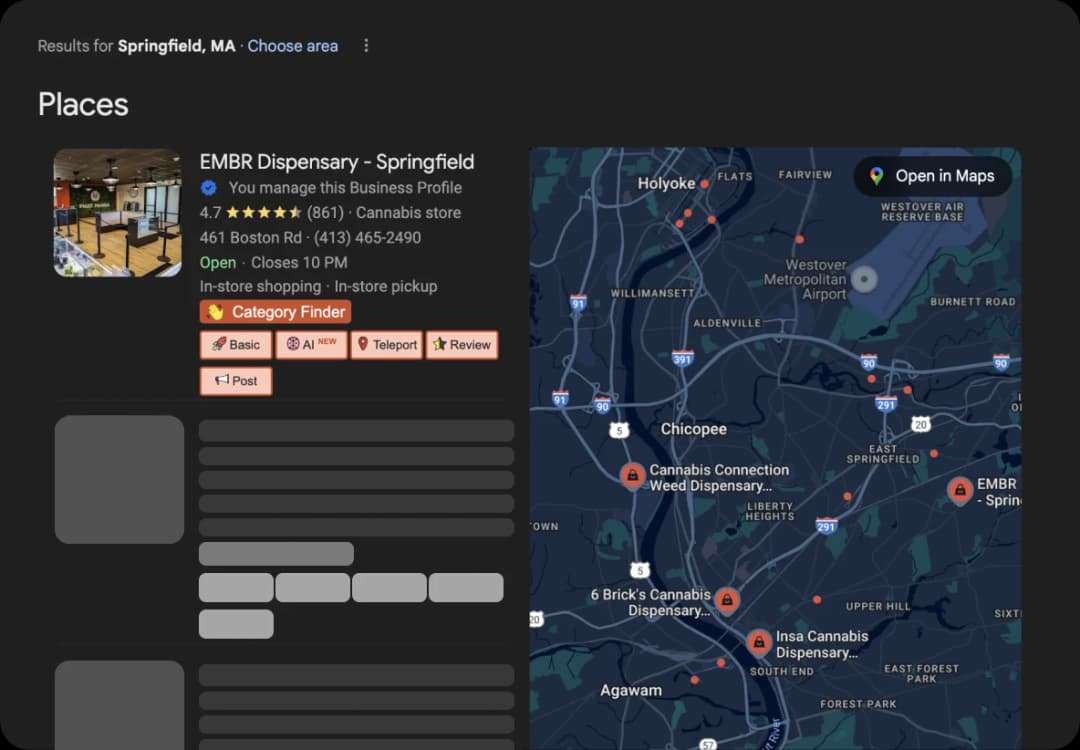
Task: Click the Post button
Action: point(236,381)
